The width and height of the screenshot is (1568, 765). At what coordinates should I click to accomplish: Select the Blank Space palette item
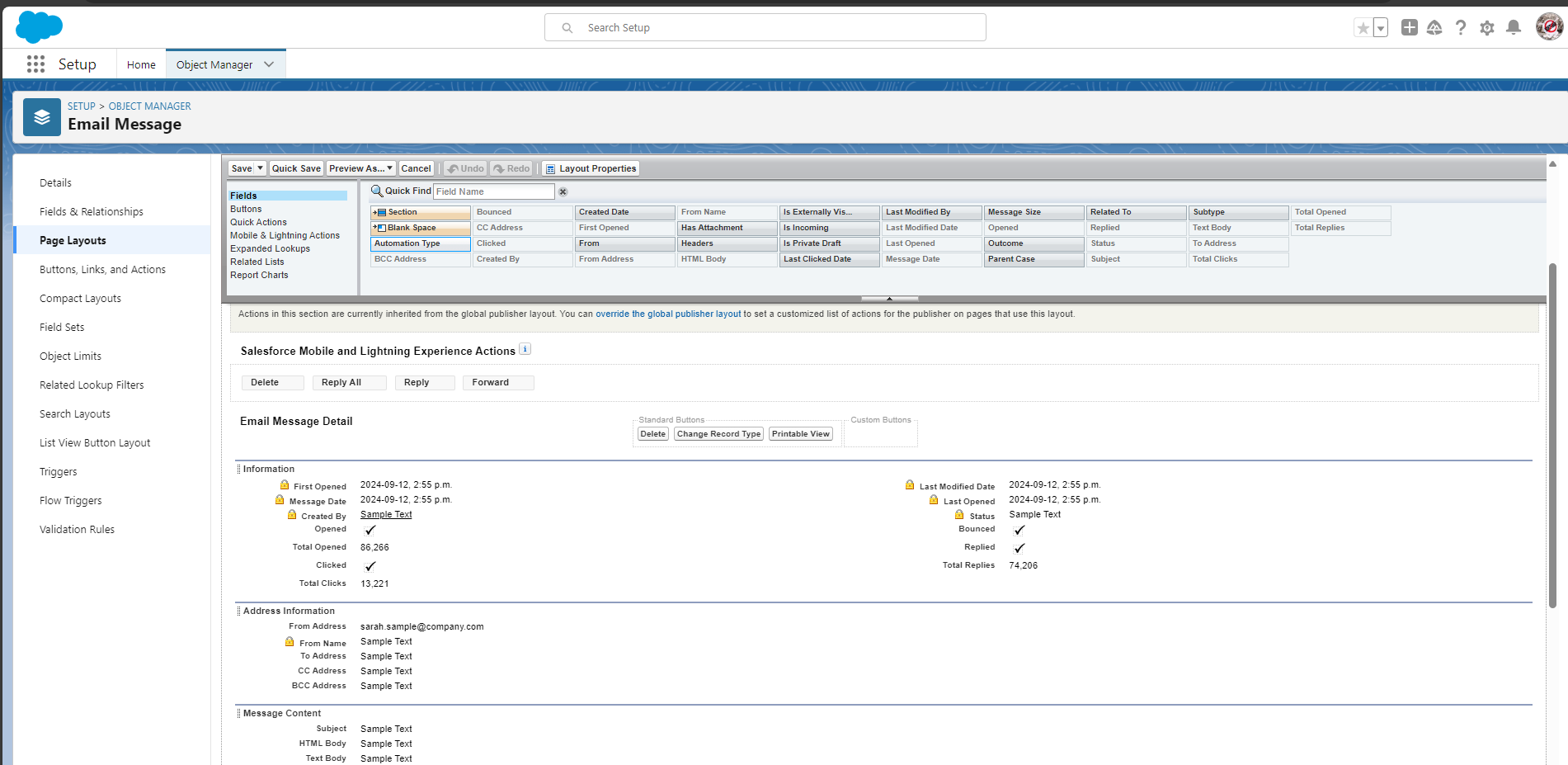click(421, 228)
